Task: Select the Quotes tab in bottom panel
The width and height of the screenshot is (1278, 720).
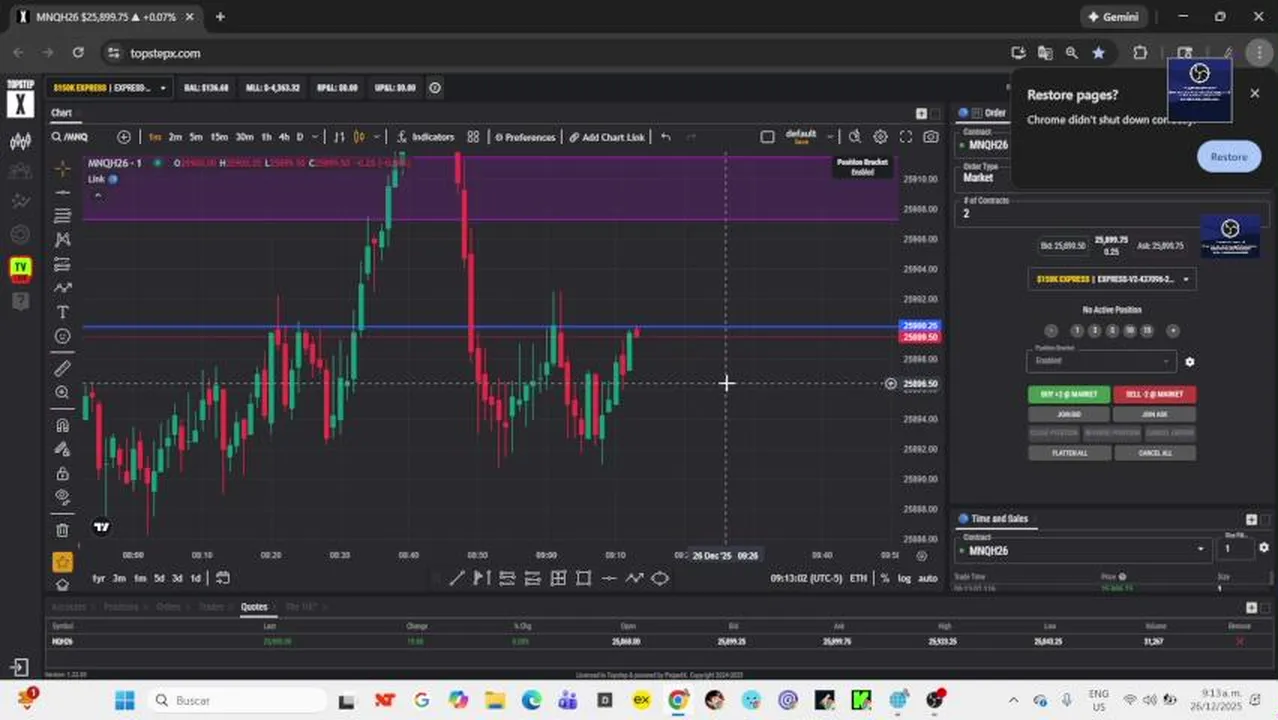Action: point(254,607)
